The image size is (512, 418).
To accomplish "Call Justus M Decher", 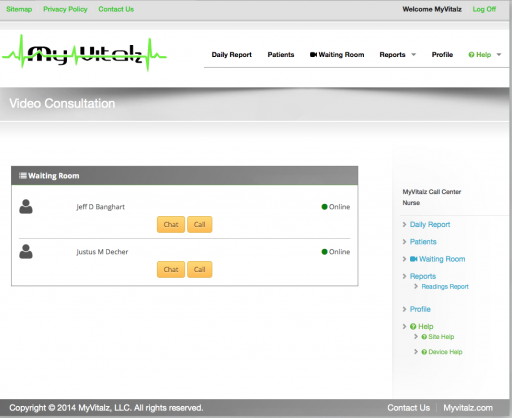I will tap(200, 269).
